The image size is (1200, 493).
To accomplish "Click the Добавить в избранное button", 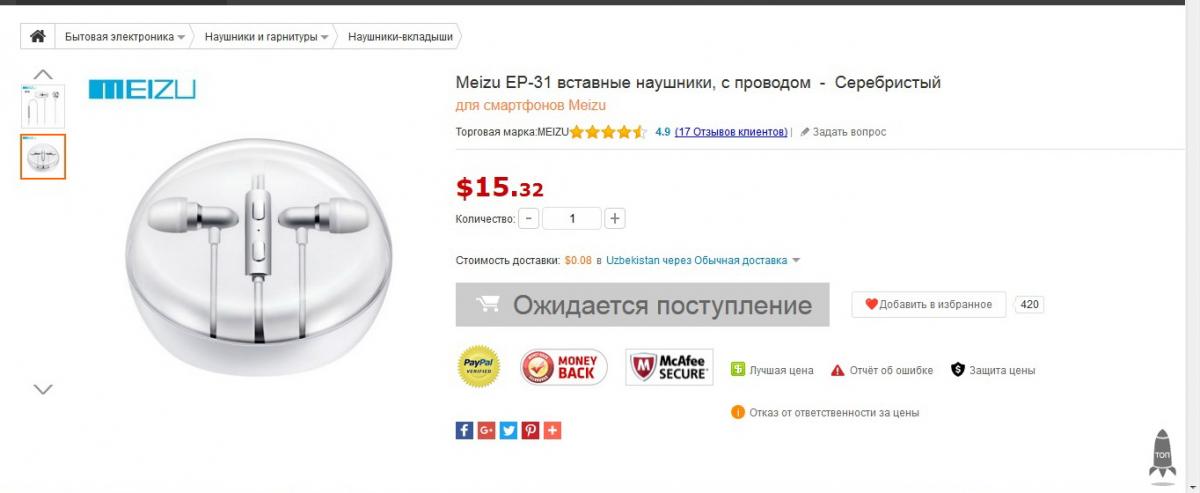I will click(929, 304).
